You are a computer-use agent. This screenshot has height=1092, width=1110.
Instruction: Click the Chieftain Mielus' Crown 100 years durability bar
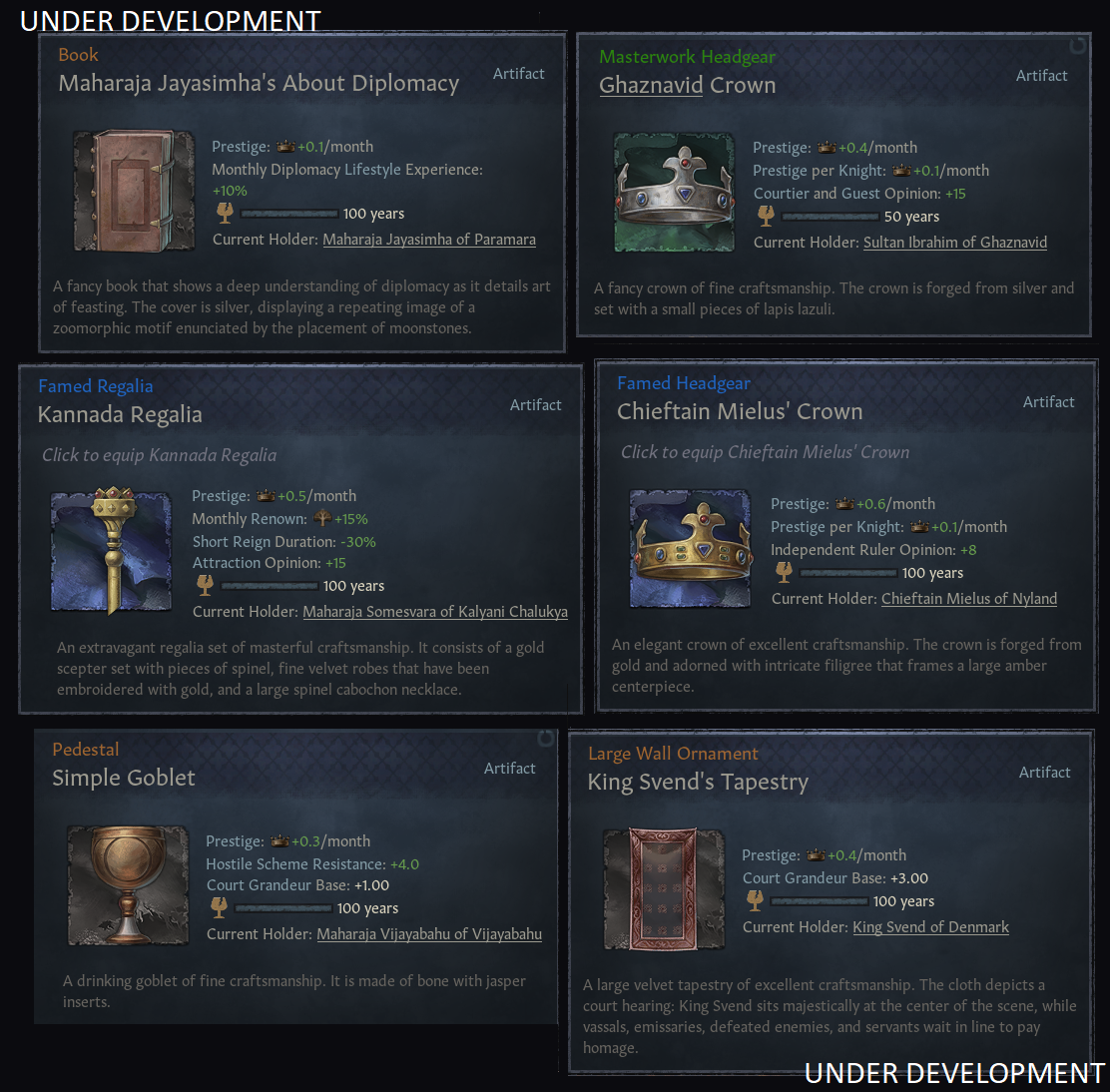[x=848, y=573]
